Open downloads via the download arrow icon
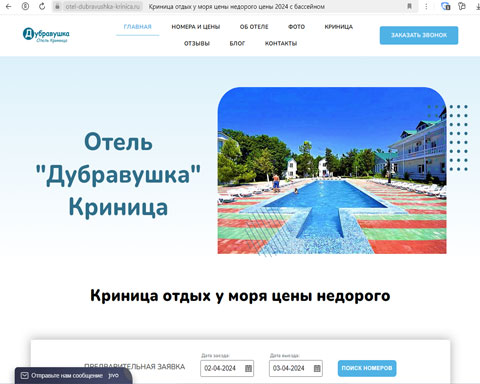480x384 pixels. 477,6
